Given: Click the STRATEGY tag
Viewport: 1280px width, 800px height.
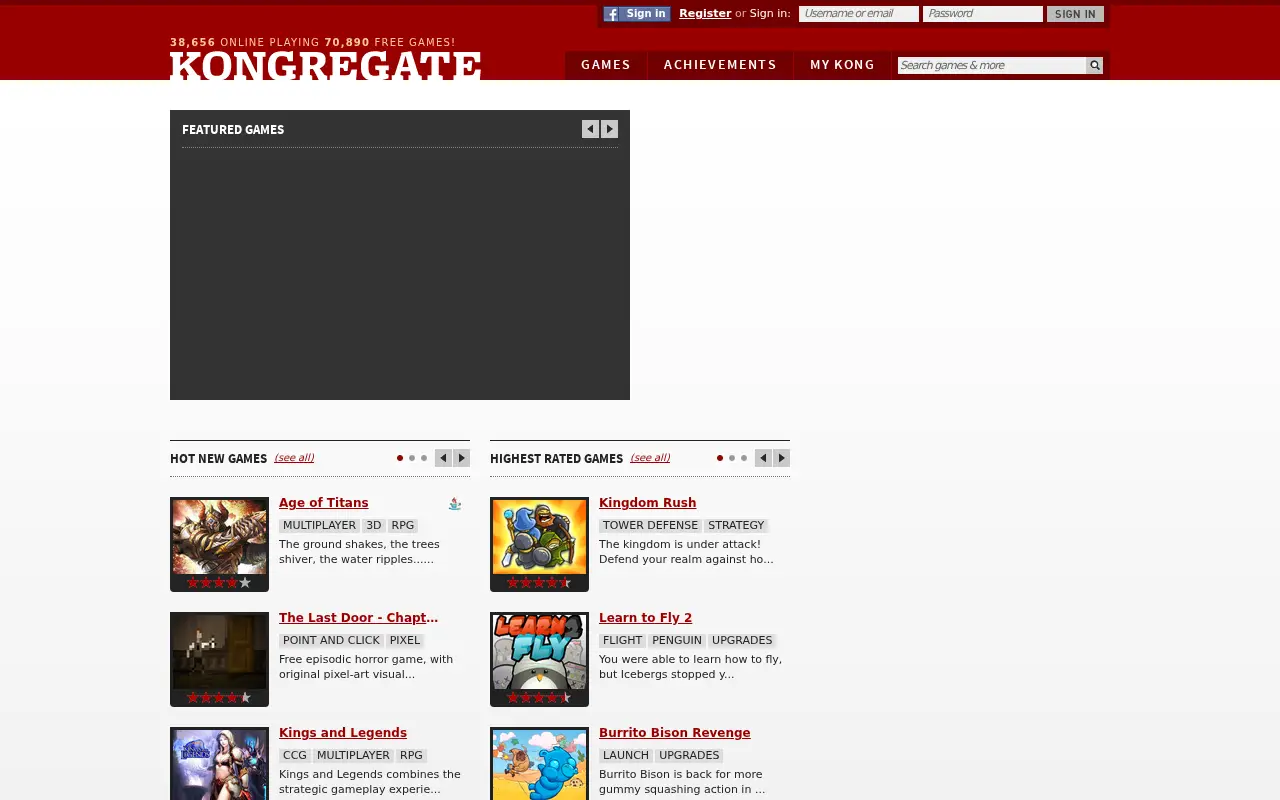Looking at the screenshot, I should coord(736,526).
